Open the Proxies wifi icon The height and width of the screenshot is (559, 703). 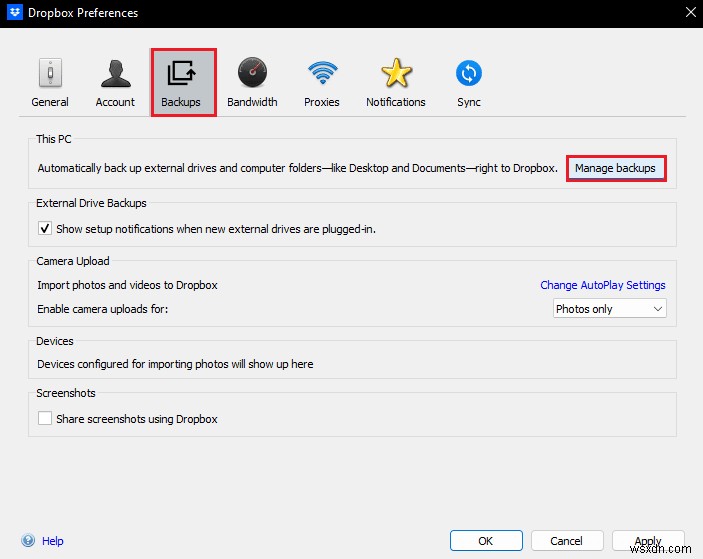pyautogui.click(x=322, y=73)
